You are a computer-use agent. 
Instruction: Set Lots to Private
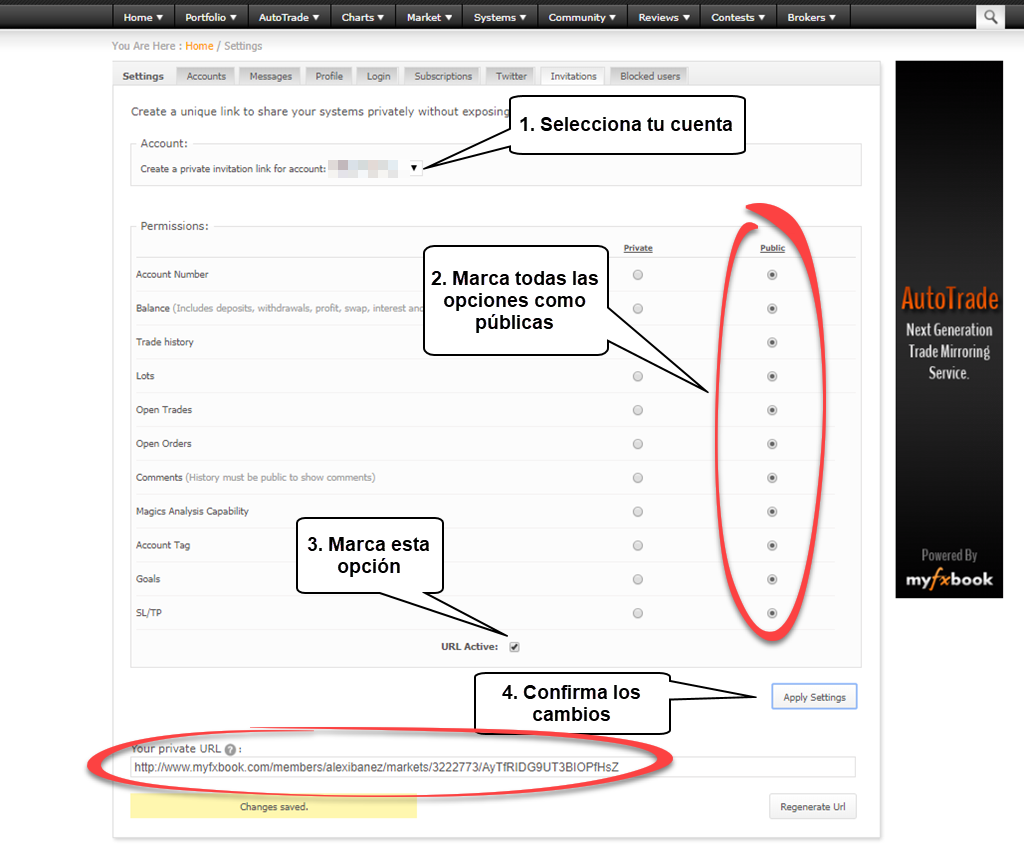637,377
